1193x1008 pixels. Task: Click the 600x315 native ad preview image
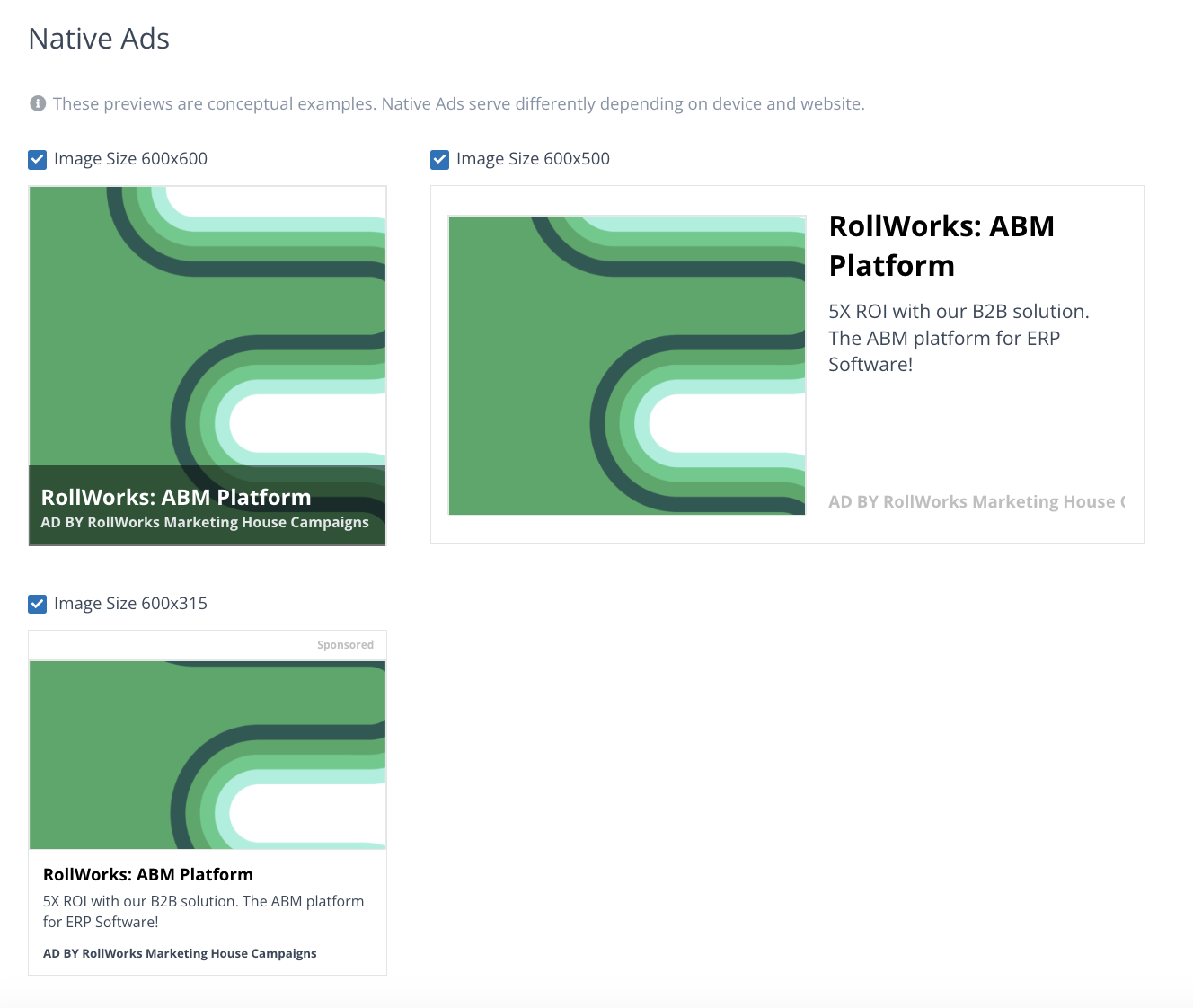coord(208,755)
